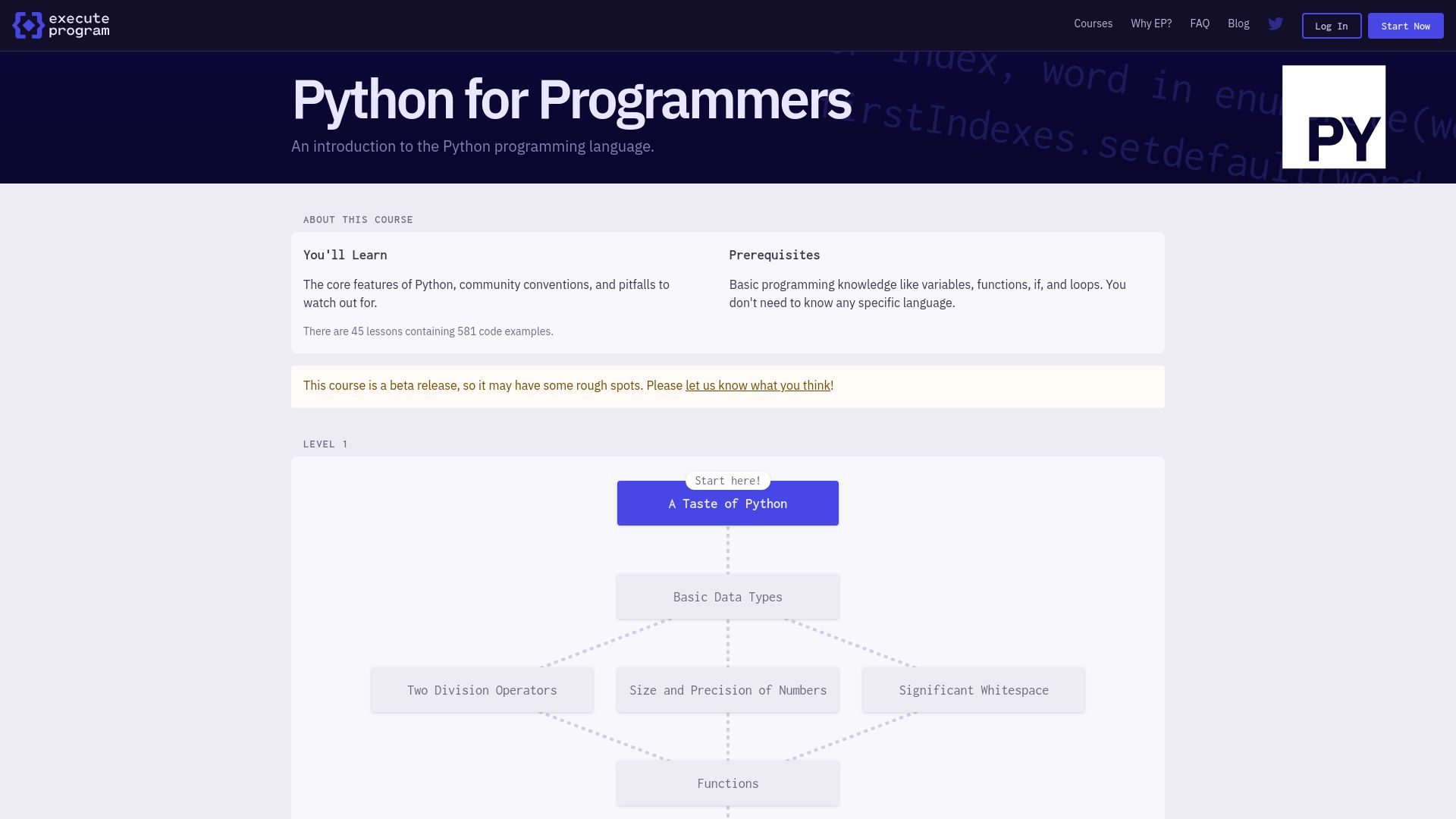Open the FAQ nav link
This screenshot has height=819, width=1456.
(x=1200, y=24)
